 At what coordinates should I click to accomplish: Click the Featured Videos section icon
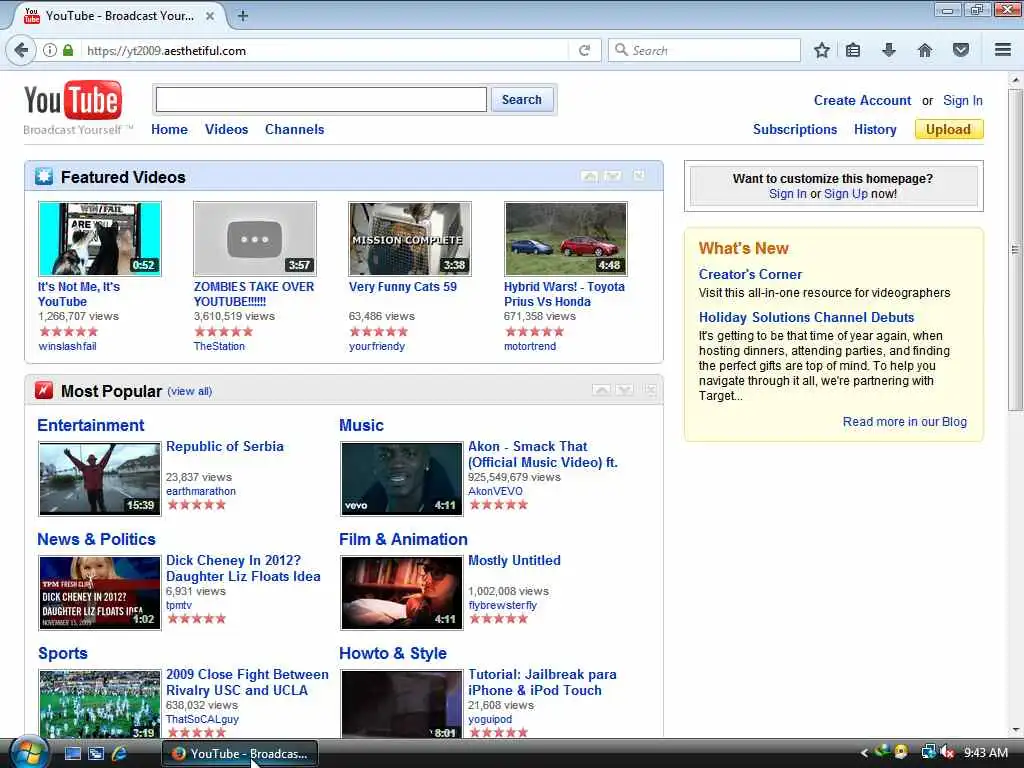pyautogui.click(x=44, y=176)
